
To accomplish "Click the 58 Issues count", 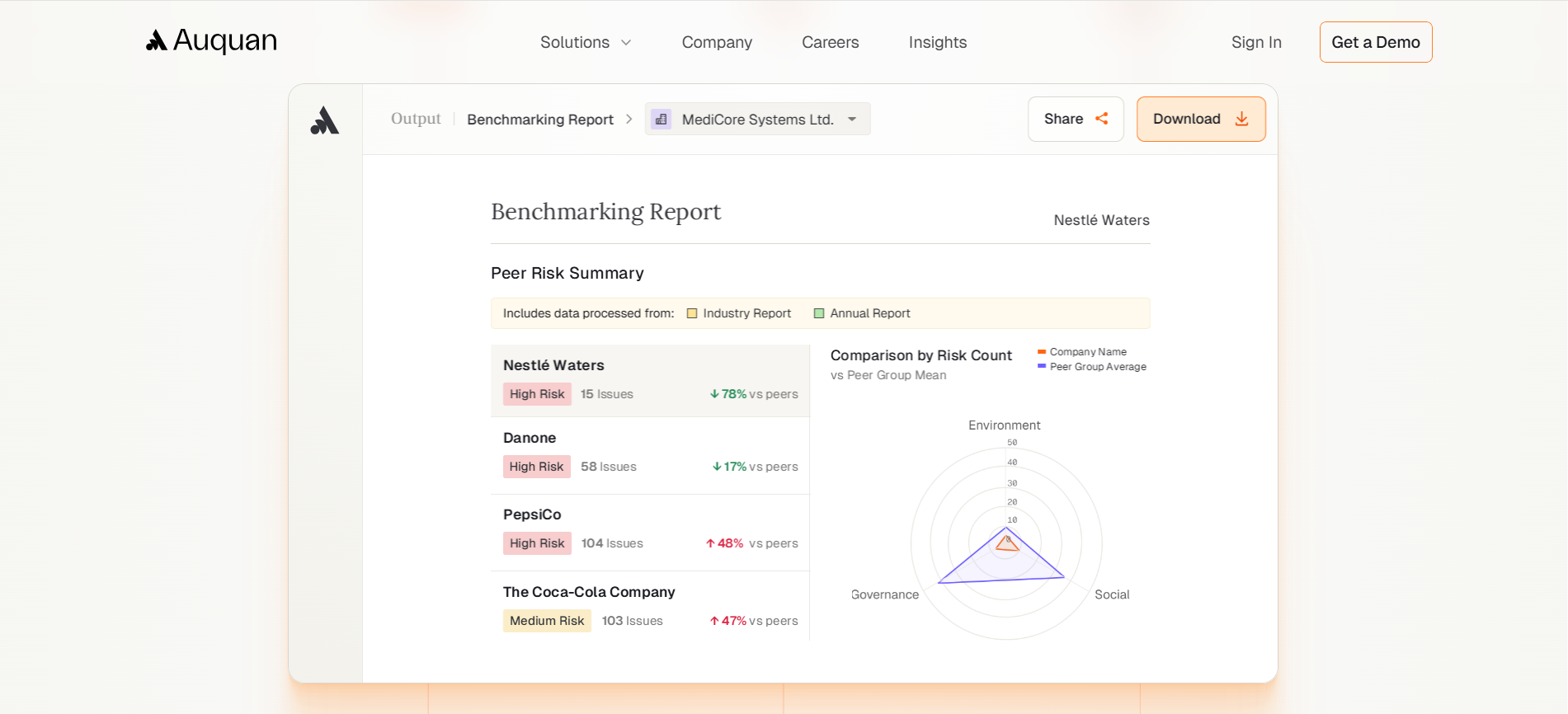I will 609,467.
